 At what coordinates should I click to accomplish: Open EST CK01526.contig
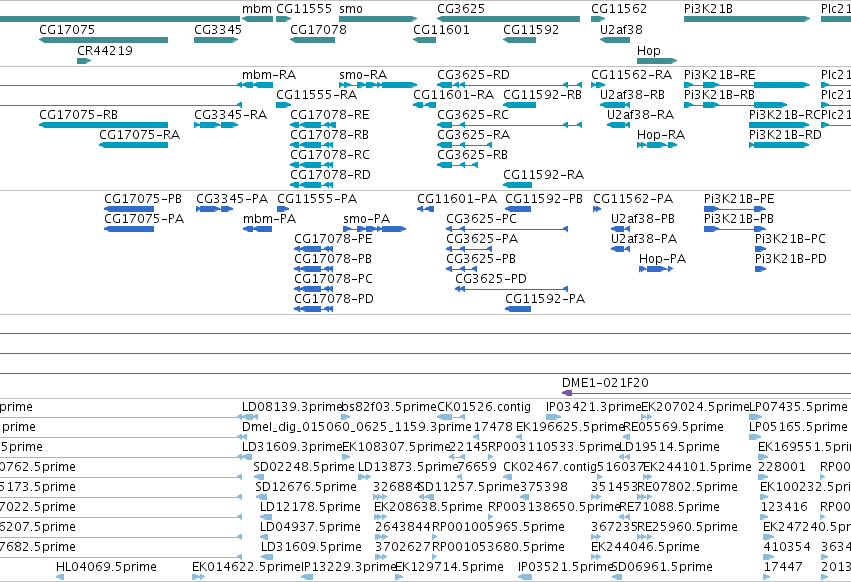point(484,407)
